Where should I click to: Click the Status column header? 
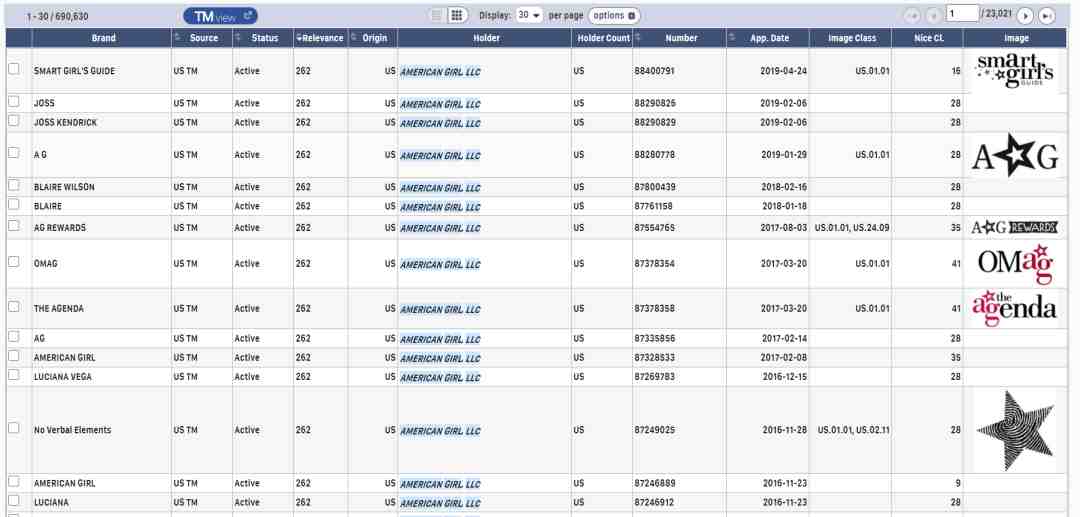coord(264,38)
